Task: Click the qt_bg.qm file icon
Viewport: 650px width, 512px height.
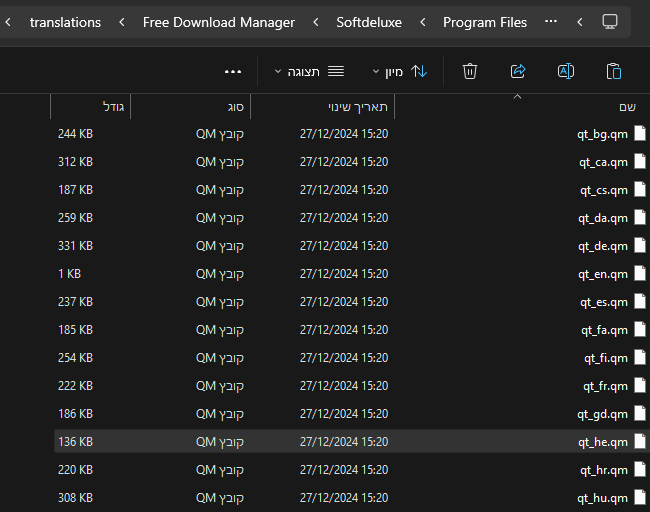Action: [640, 133]
